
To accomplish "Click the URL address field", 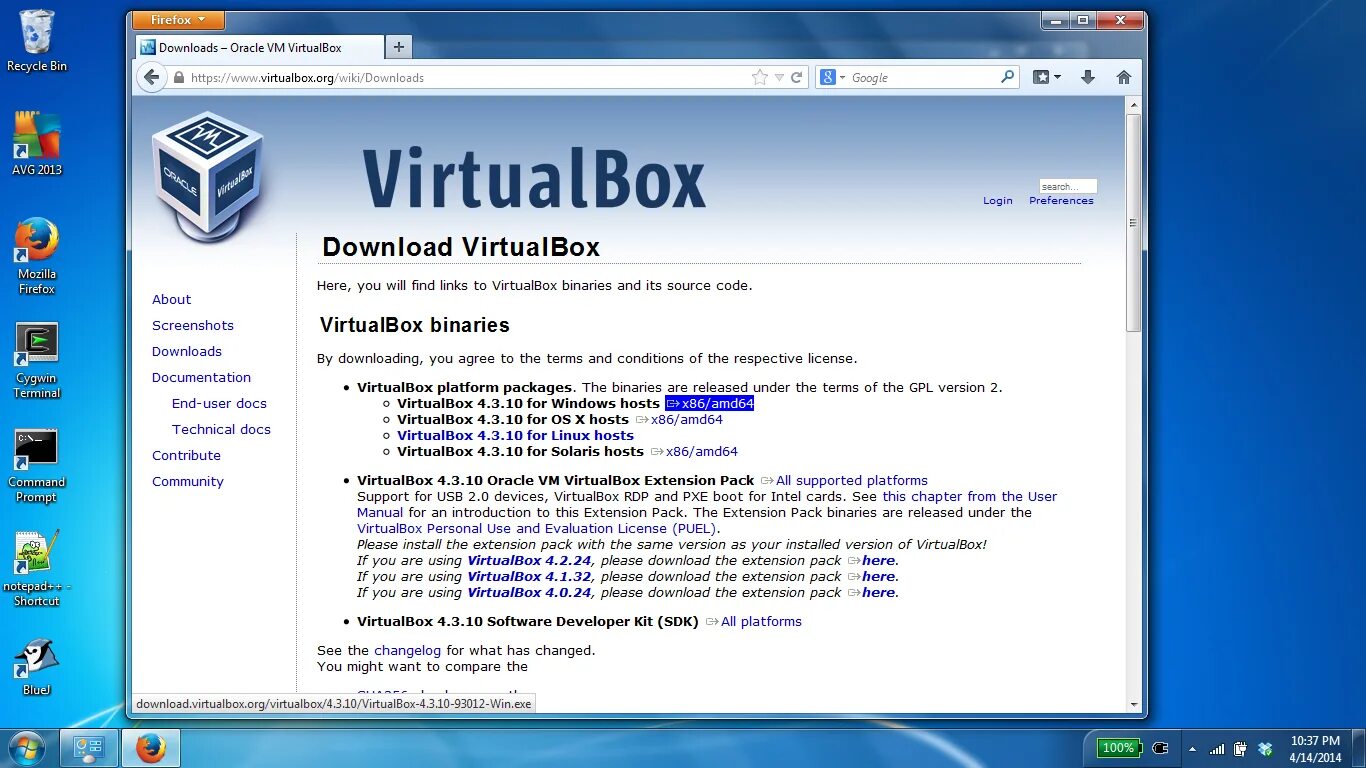I will 468,77.
